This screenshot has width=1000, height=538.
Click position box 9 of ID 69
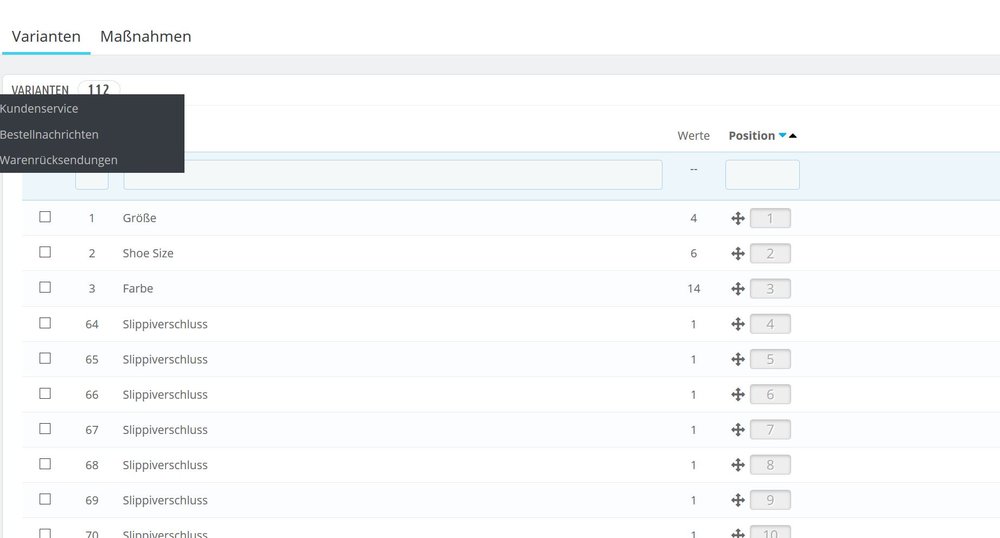tap(770, 500)
